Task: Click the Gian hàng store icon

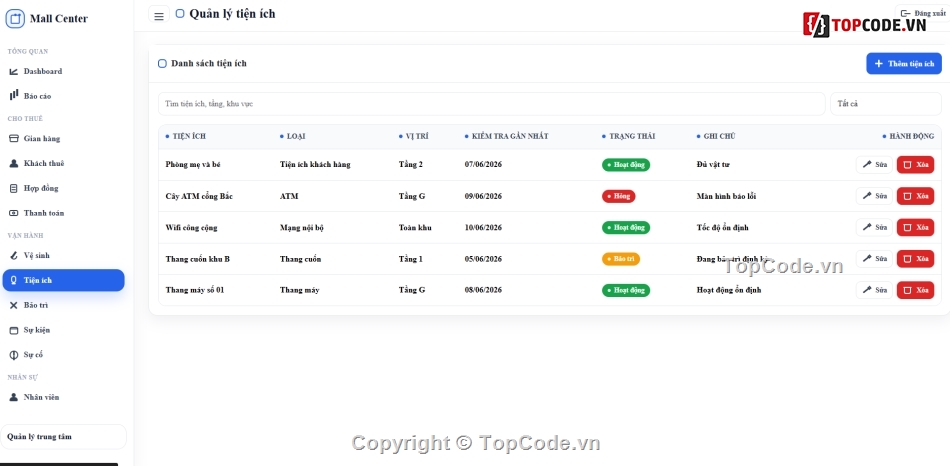Action: point(13,139)
